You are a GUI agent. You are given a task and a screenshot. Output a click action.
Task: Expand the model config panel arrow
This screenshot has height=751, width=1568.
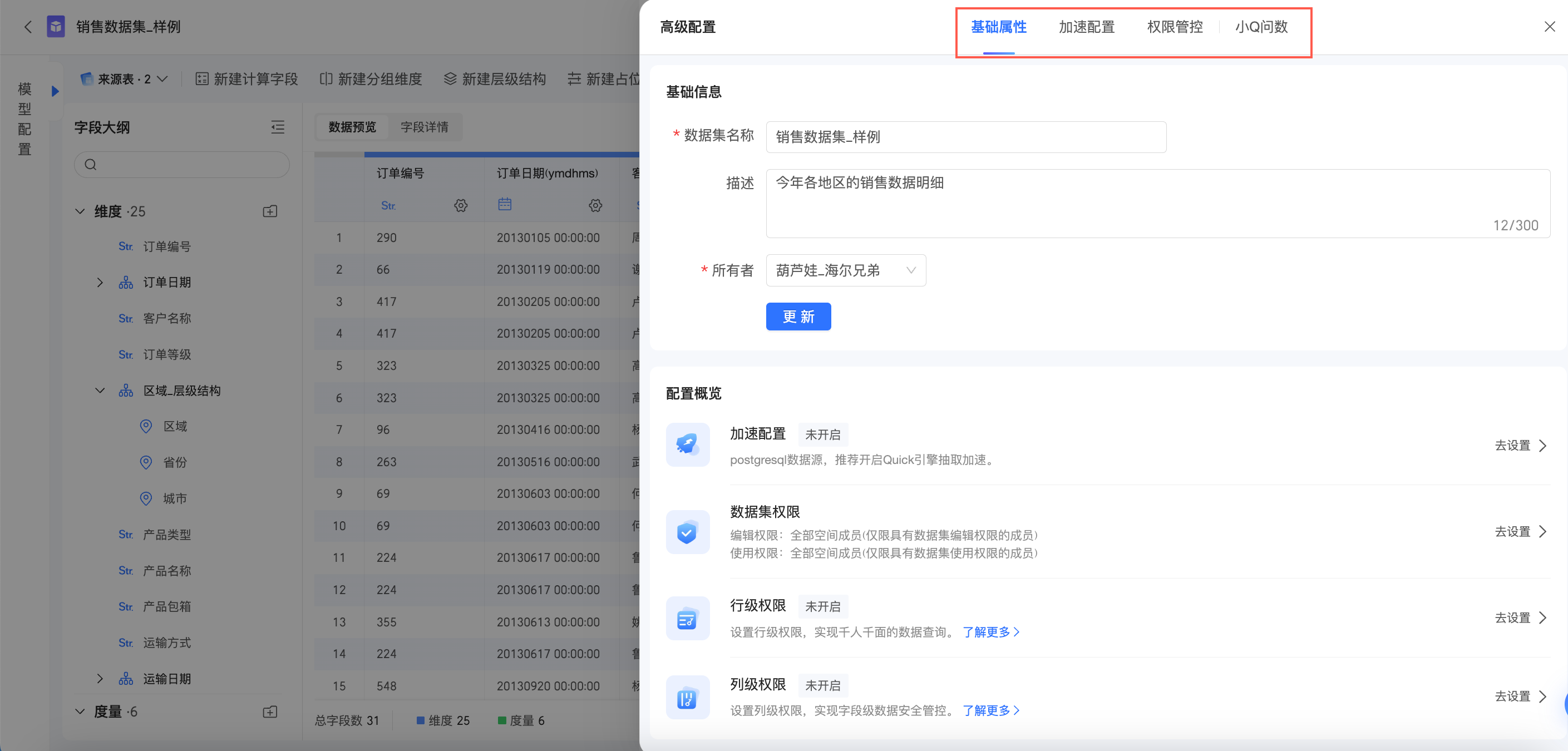coord(56,91)
